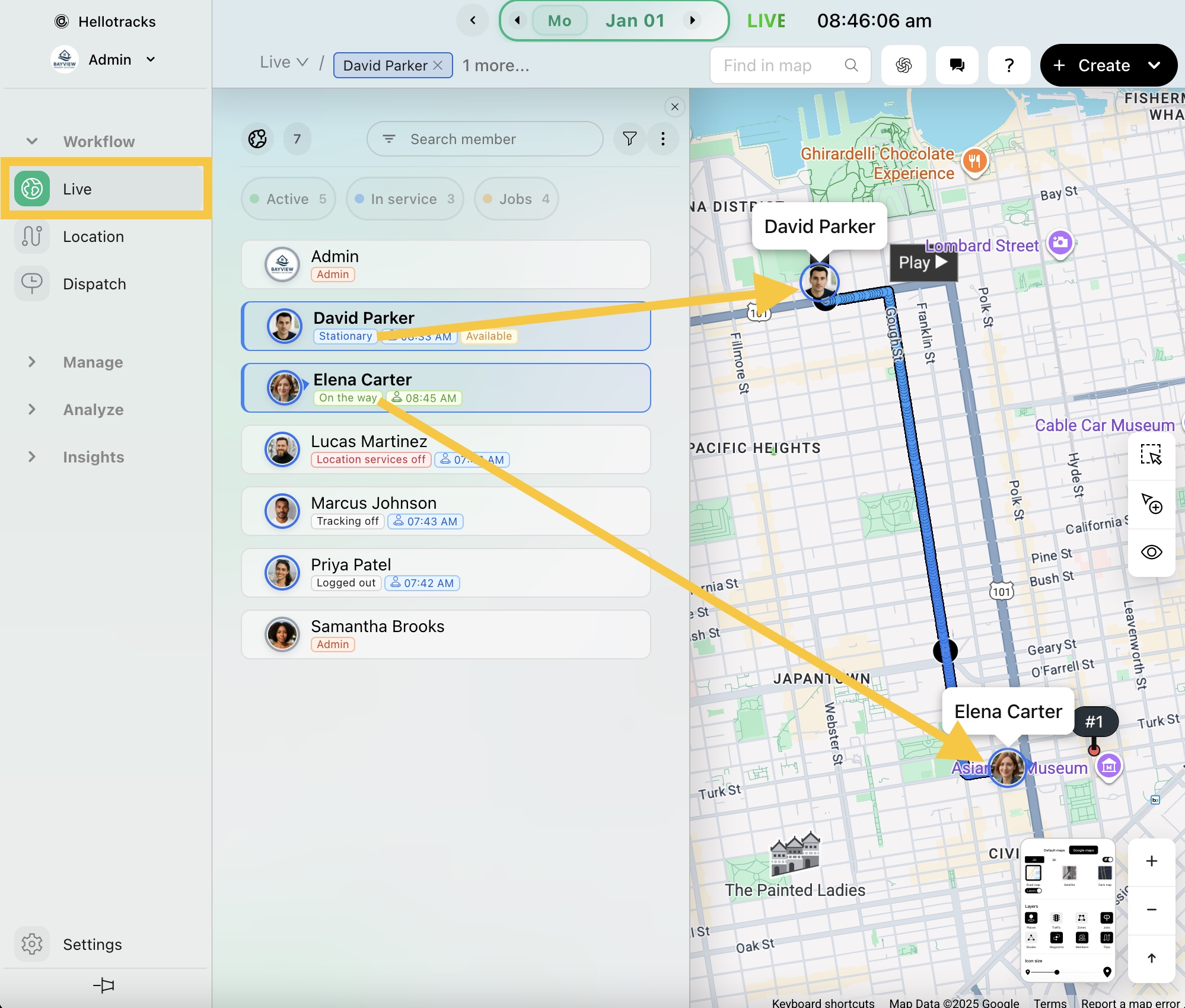Click the '1 more...' filter link

[x=496, y=65]
